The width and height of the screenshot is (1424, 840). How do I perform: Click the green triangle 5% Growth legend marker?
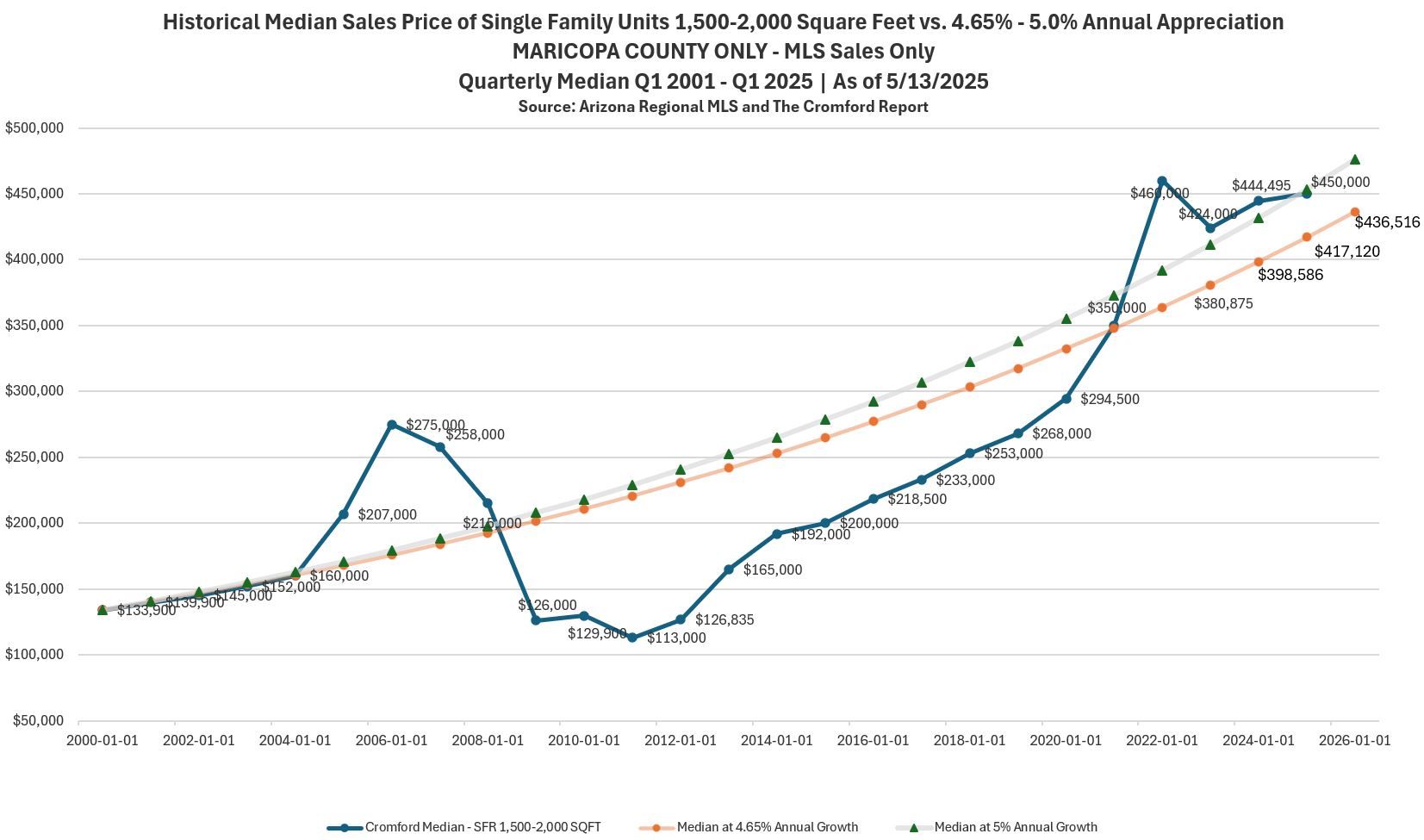click(x=913, y=827)
